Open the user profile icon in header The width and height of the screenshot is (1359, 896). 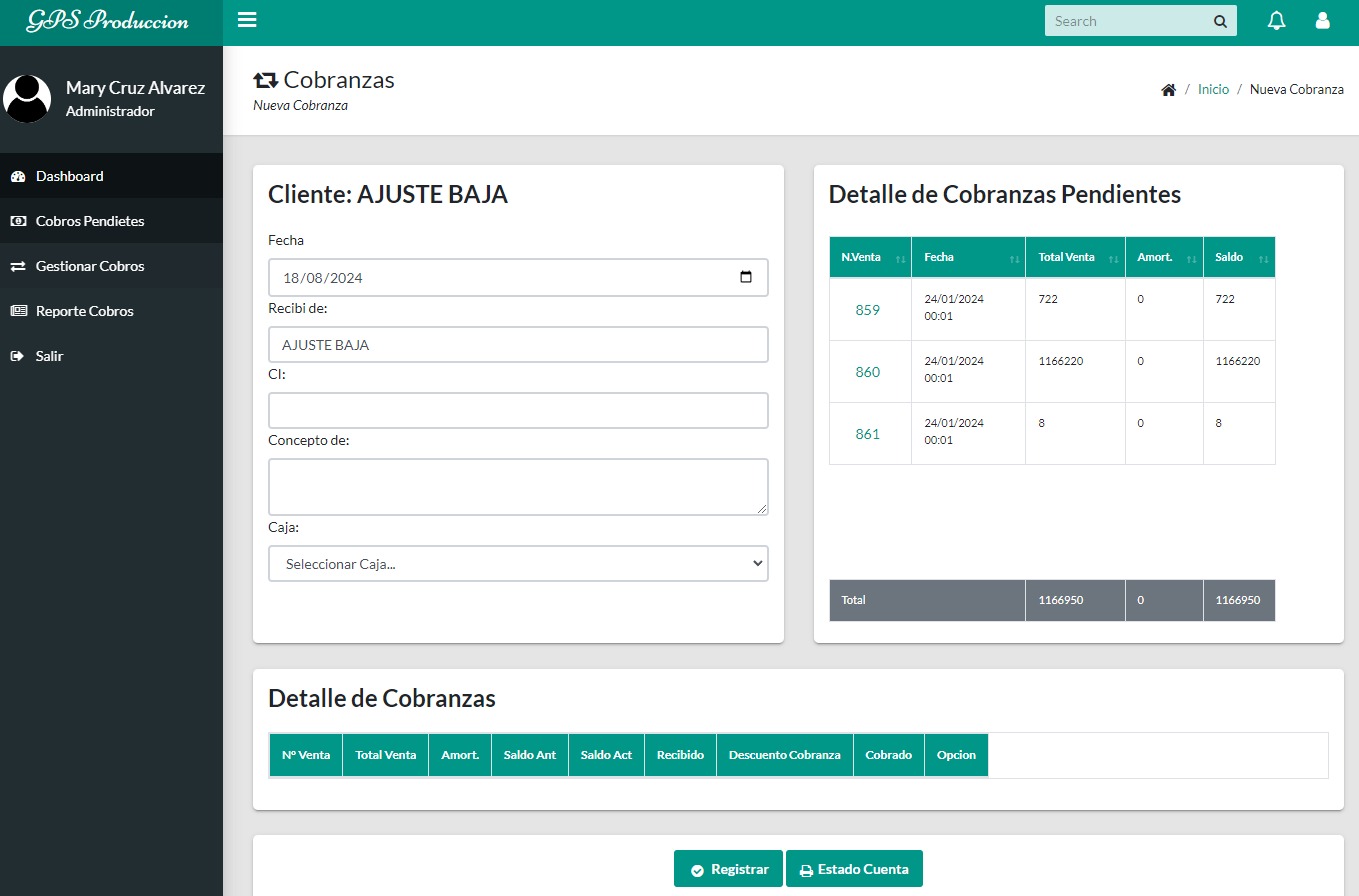point(1322,21)
